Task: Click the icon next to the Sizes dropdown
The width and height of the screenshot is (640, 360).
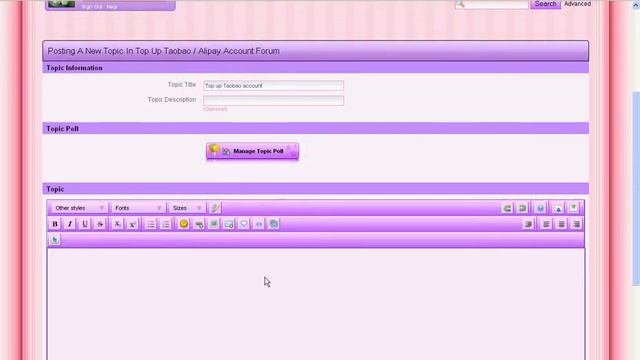Action: pyautogui.click(x=215, y=208)
